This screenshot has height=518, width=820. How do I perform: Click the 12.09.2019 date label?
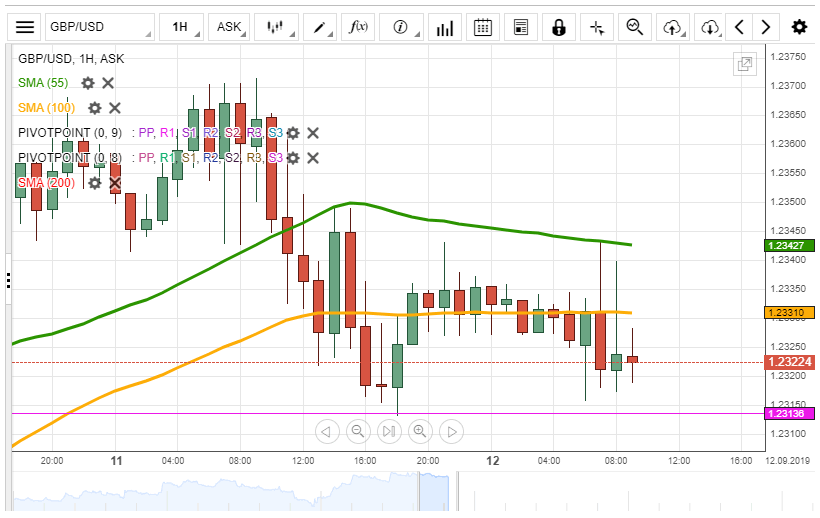click(x=788, y=461)
